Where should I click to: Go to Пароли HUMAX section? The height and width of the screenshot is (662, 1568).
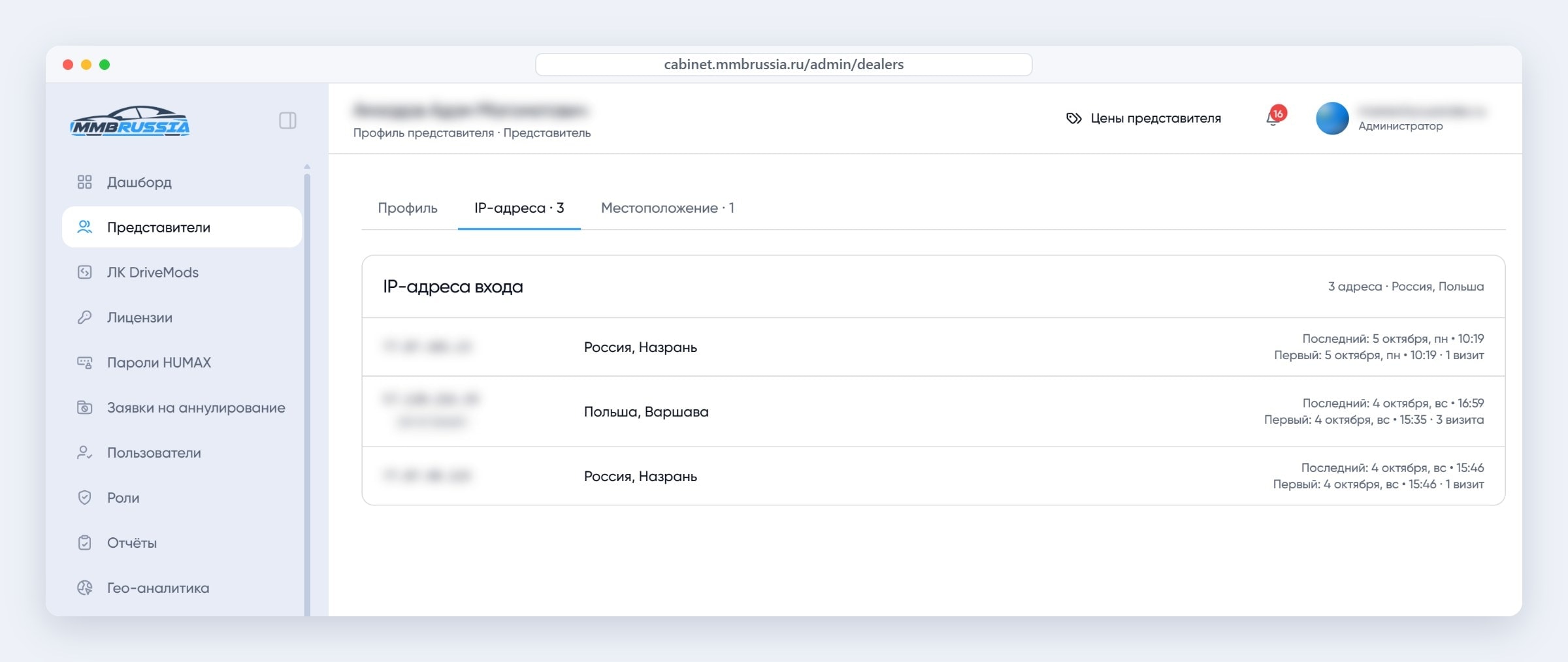pyautogui.click(x=182, y=362)
